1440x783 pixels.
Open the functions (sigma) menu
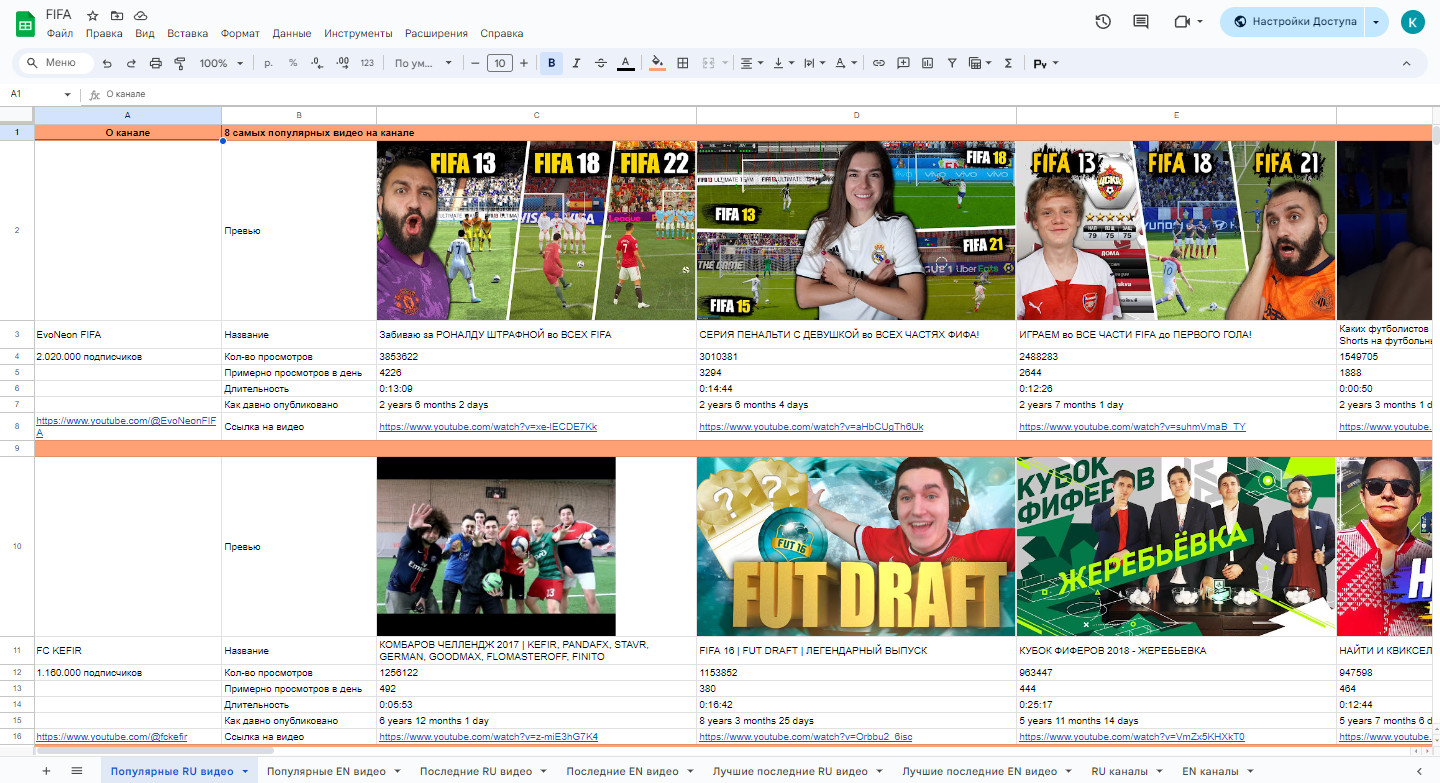(x=1008, y=63)
